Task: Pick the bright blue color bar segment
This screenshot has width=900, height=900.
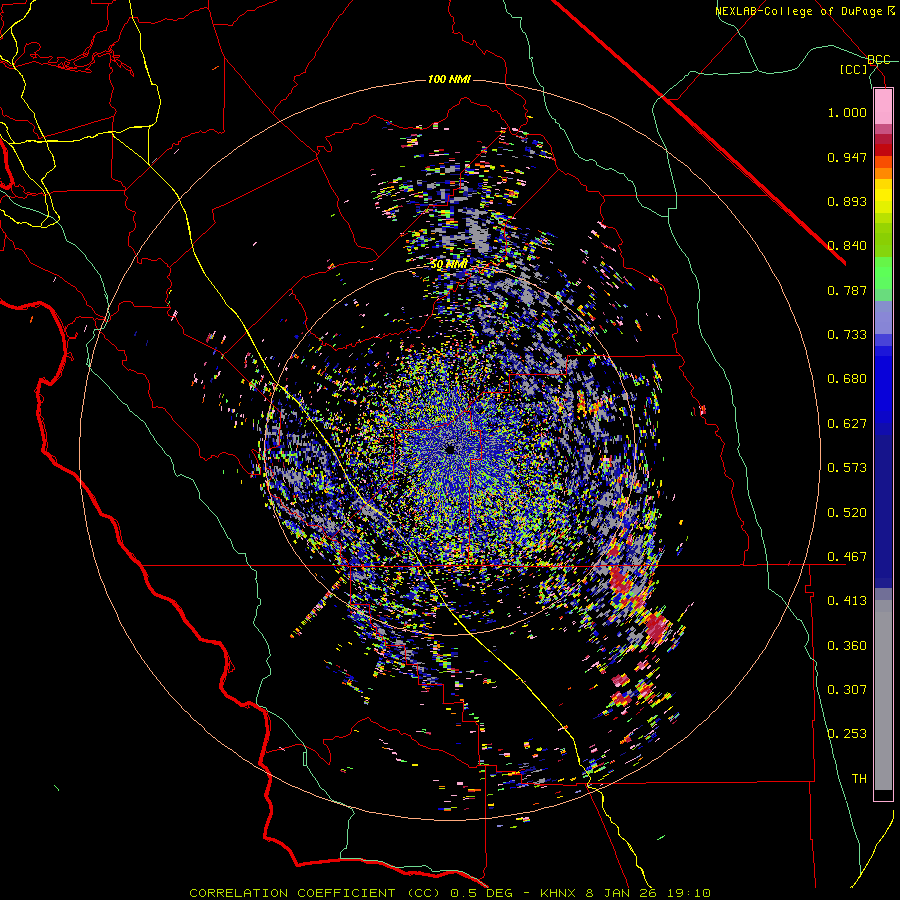Action: pos(883,385)
